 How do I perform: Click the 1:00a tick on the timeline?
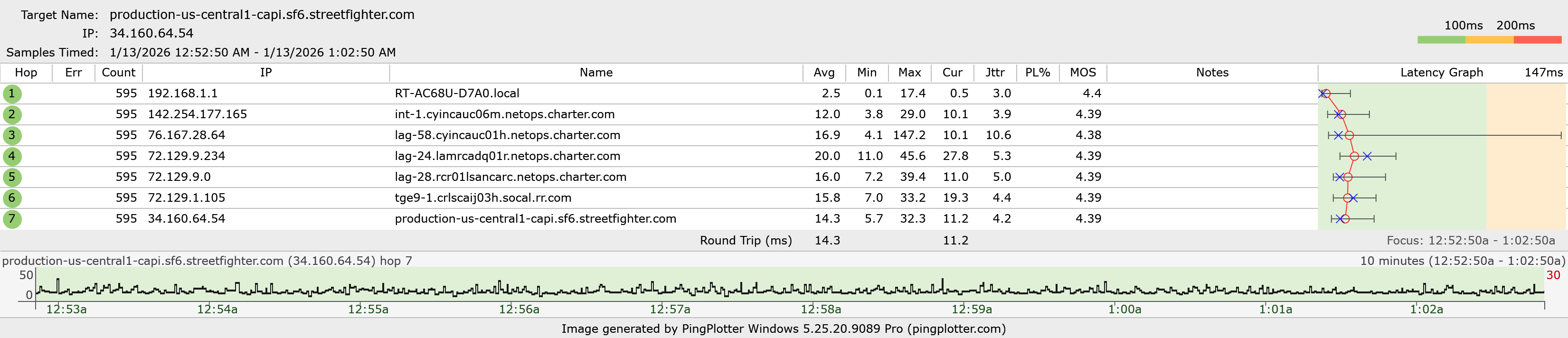[x=1124, y=309]
